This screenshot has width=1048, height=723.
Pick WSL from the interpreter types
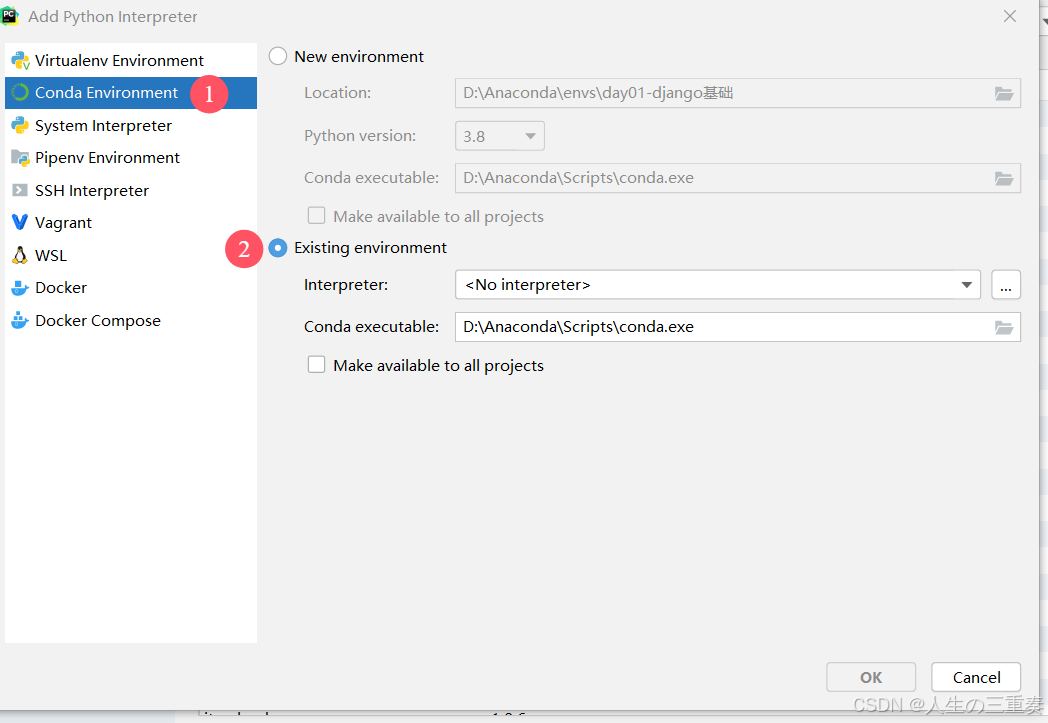pyautogui.click(x=131, y=255)
